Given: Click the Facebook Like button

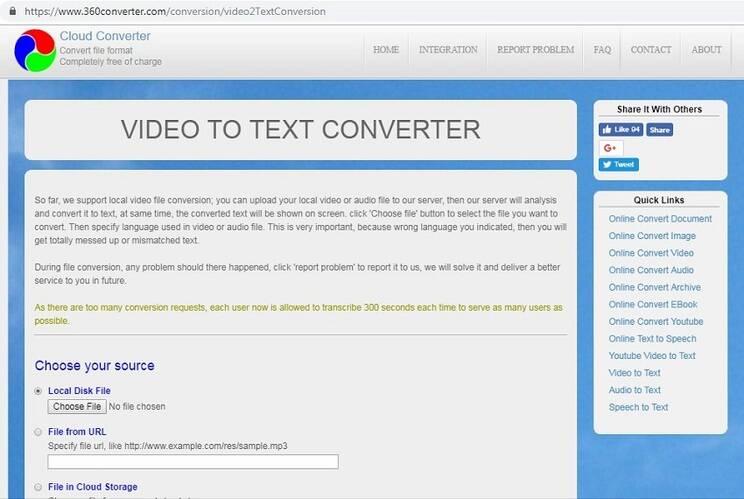Looking at the screenshot, I should (x=620, y=130).
